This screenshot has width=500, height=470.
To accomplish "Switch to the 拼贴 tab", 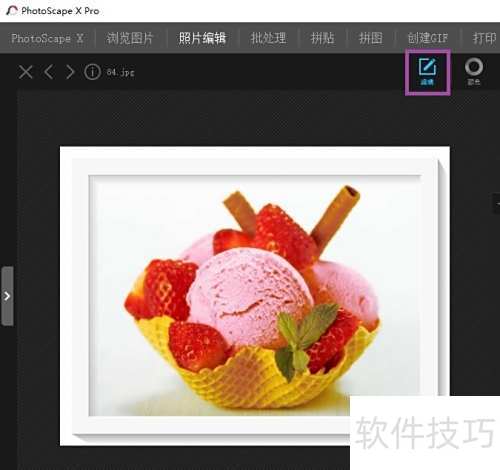I will (x=322, y=38).
